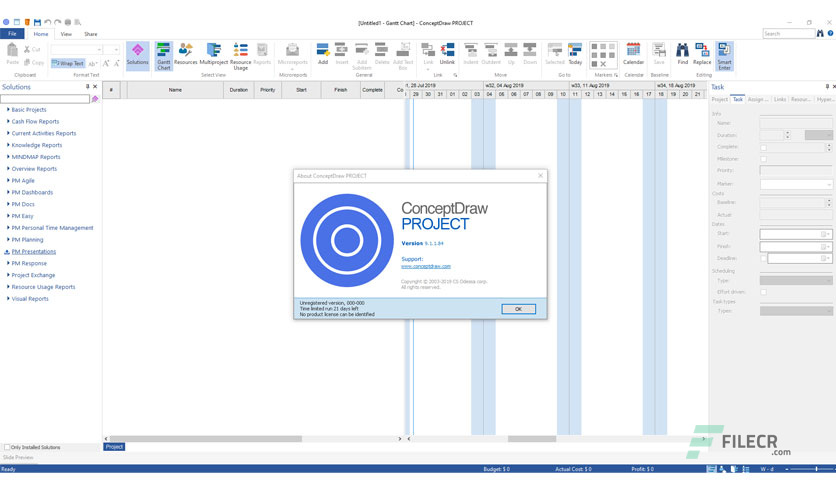Click the Add Subitem icon
Image resolution: width=836 pixels, height=484 pixels.
point(361,56)
